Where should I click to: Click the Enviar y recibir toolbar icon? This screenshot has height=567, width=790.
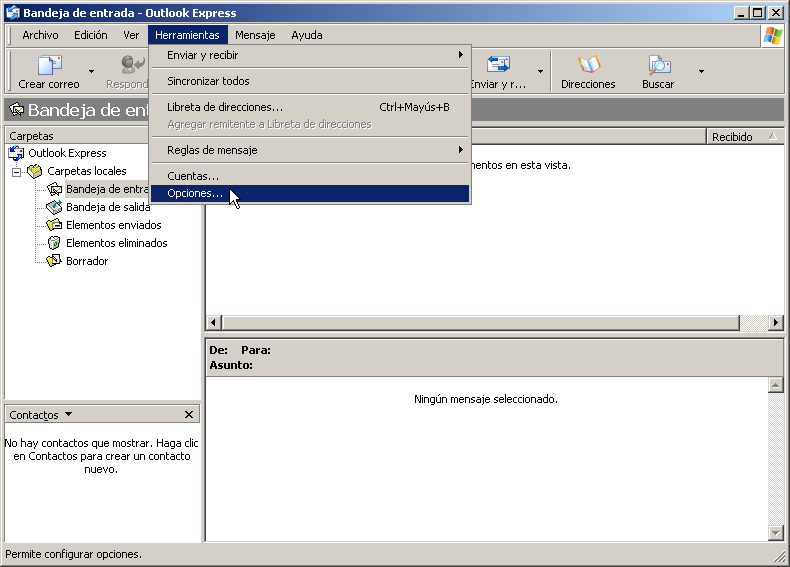coord(498,65)
